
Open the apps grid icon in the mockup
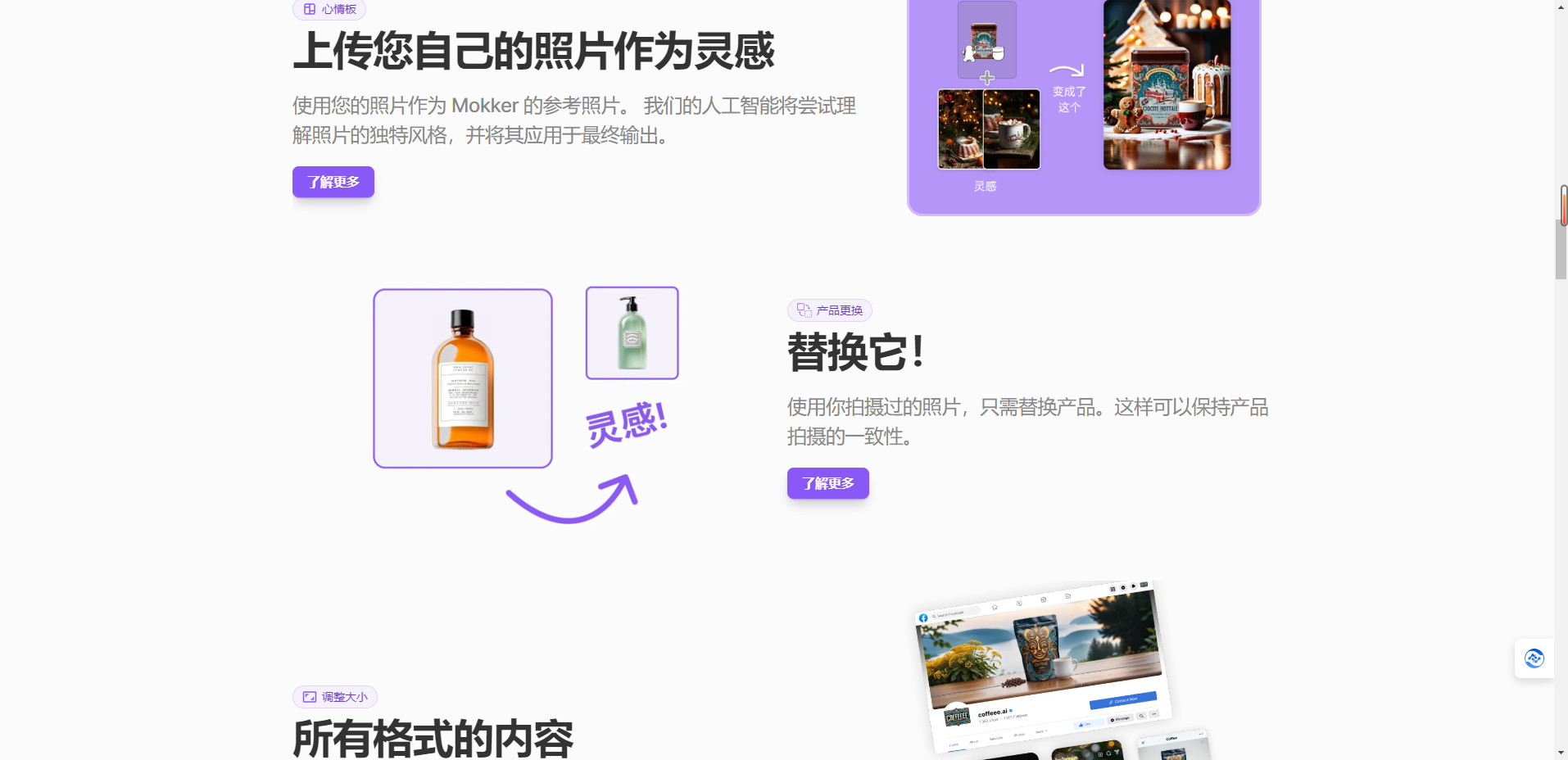(1113, 588)
